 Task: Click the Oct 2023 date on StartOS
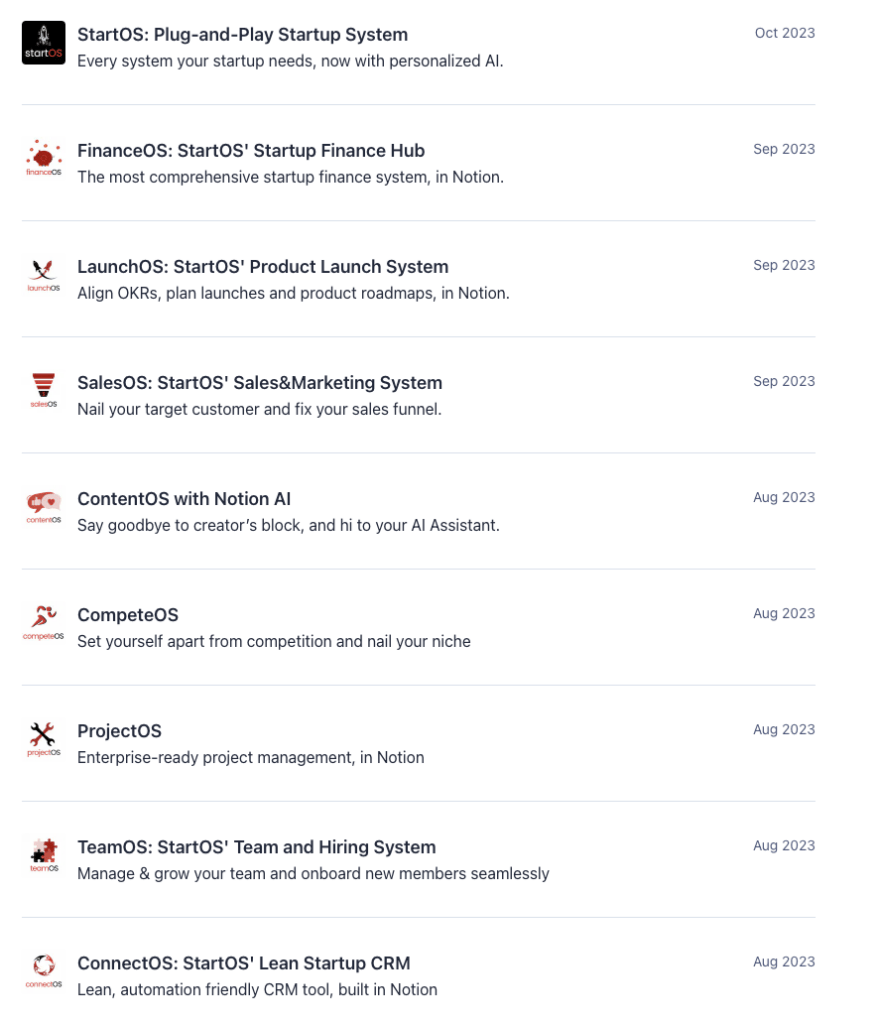(x=785, y=33)
